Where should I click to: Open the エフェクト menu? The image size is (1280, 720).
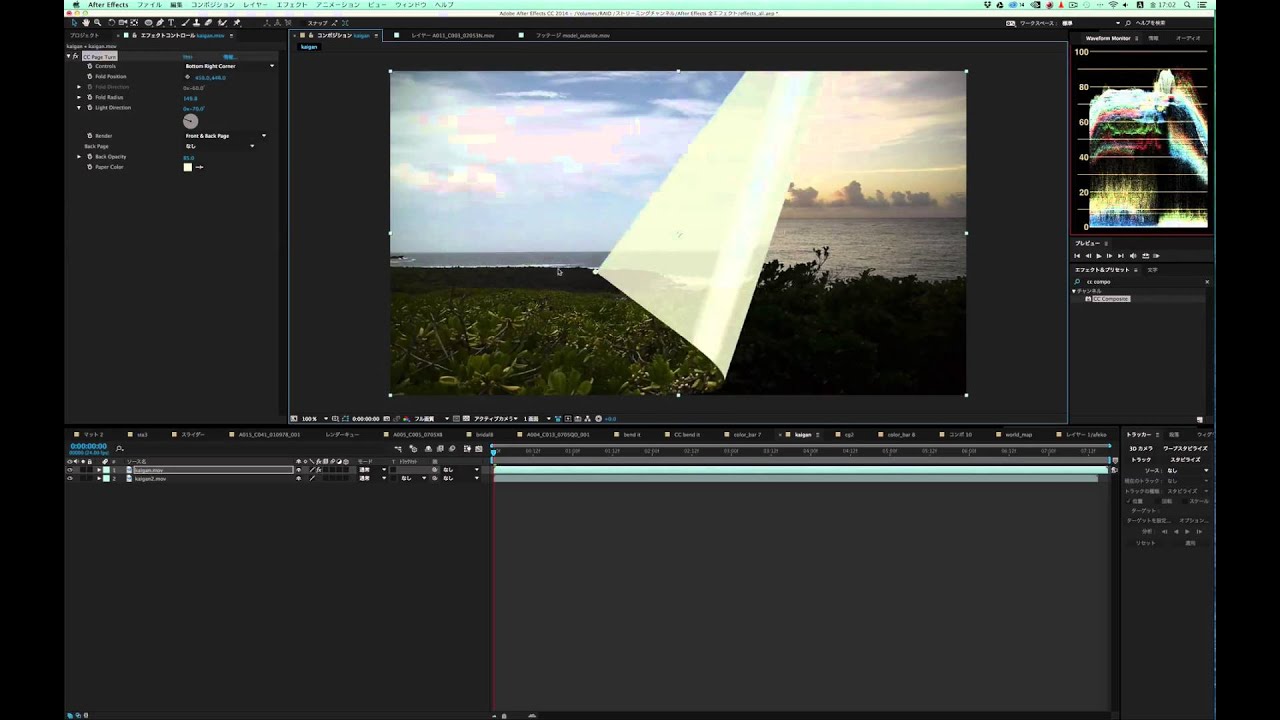(291, 5)
